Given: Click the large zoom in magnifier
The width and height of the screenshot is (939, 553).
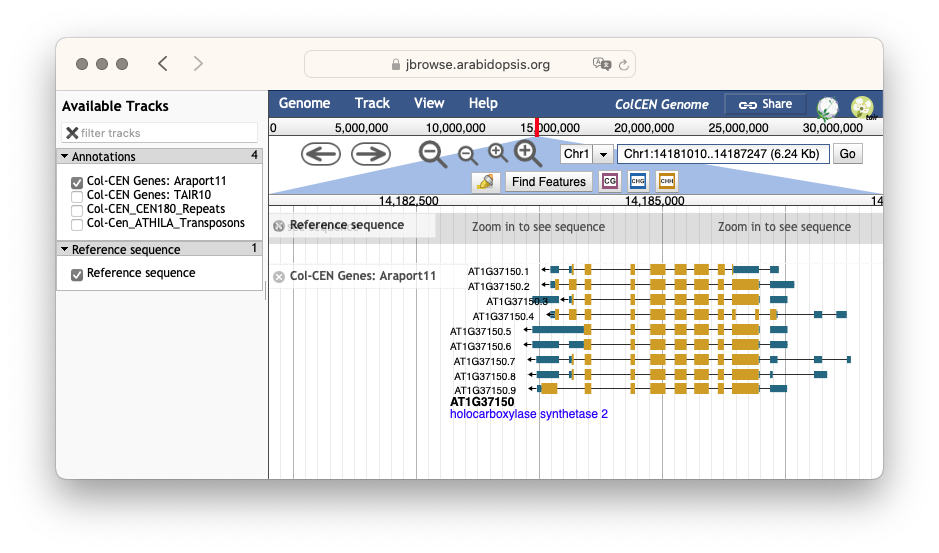Looking at the screenshot, I should (x=528, y=154).
